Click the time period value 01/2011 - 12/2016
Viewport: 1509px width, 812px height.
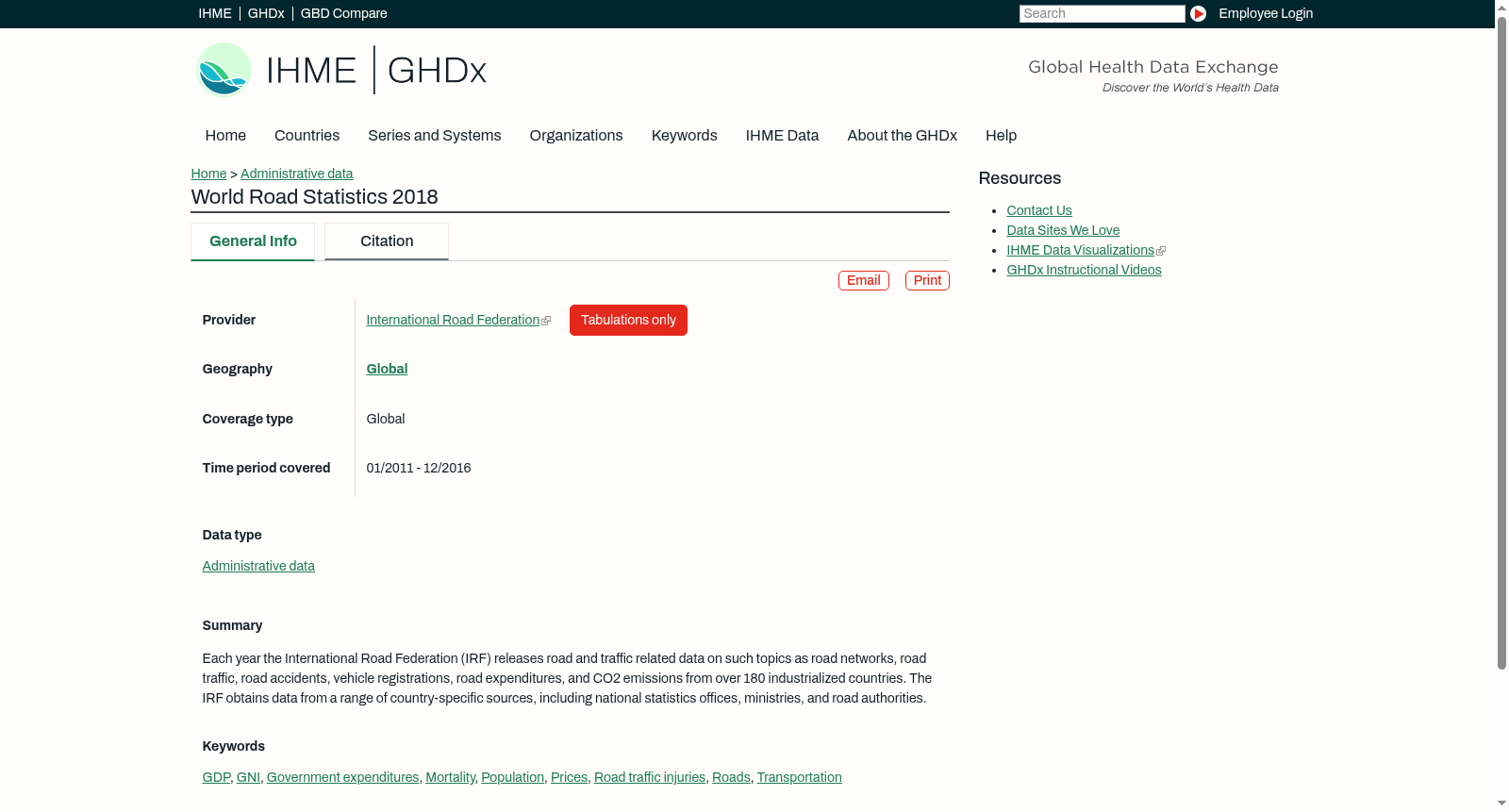(x=418, y=469)
